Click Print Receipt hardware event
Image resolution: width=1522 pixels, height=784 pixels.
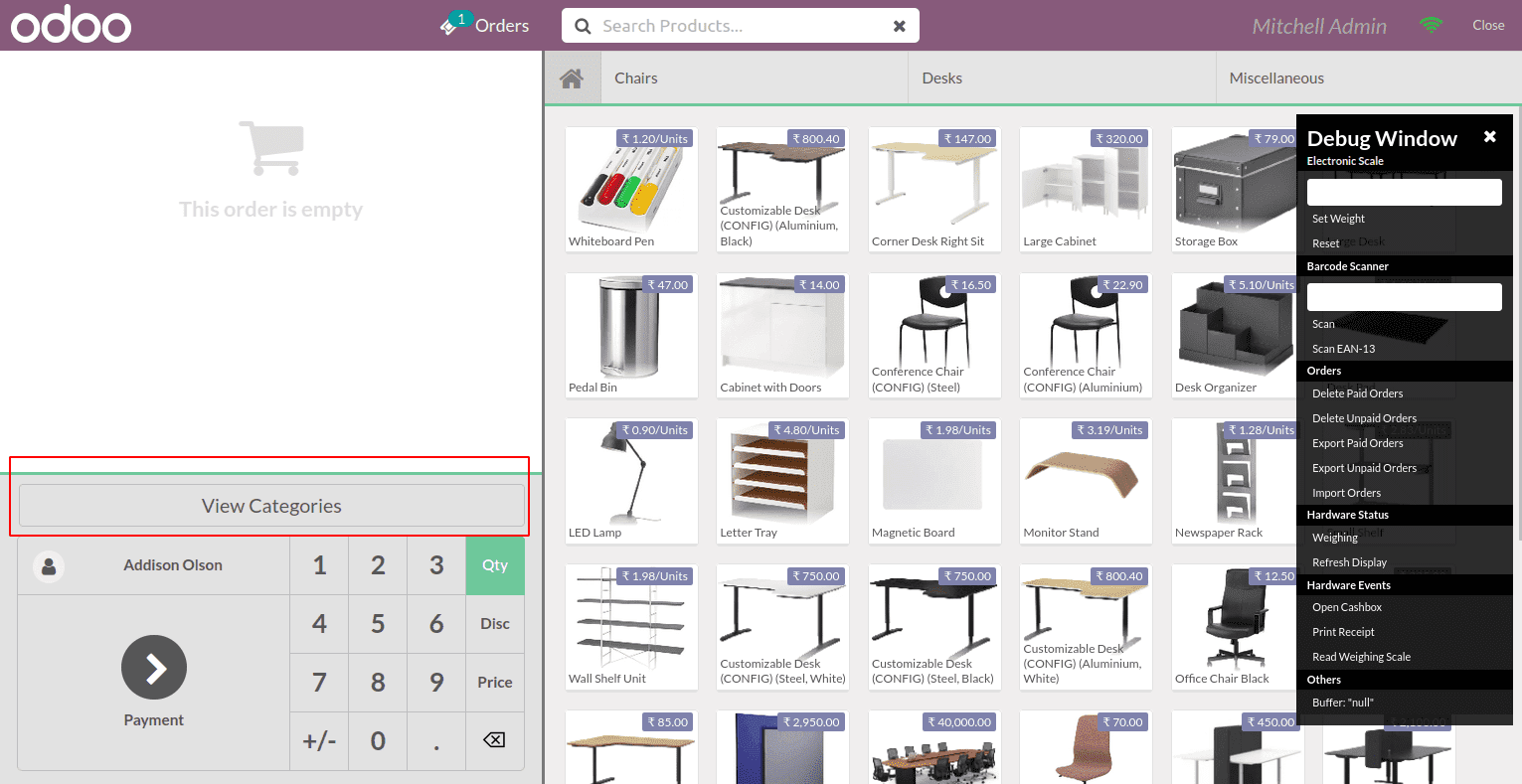[x=1343, y=632]
